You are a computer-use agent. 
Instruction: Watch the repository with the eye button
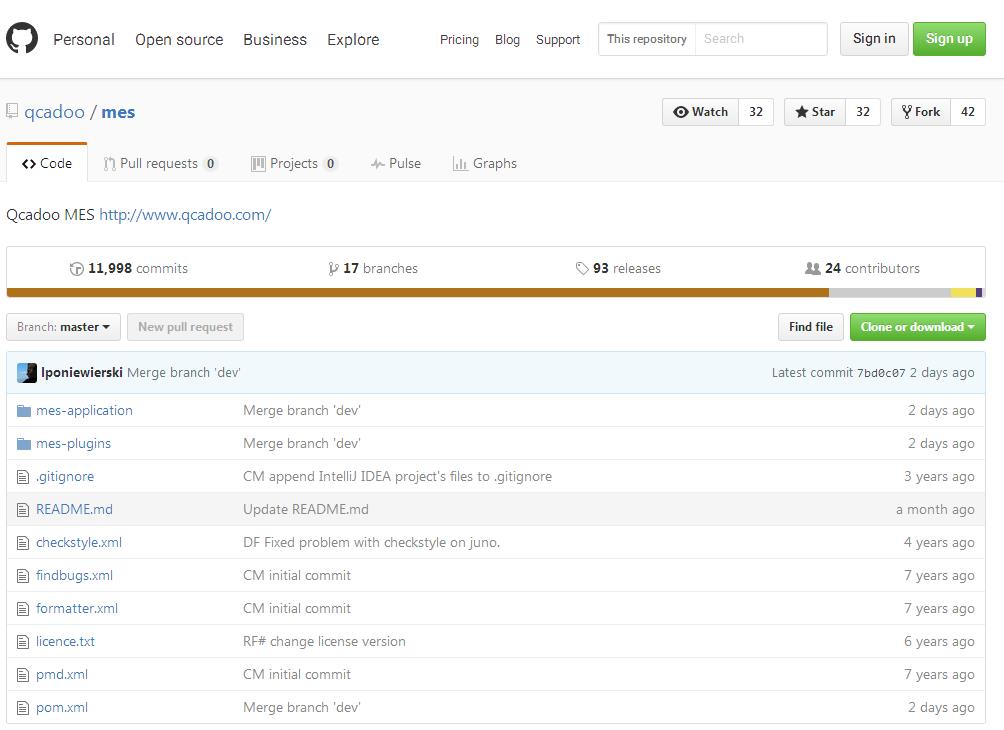pos(700,112)
